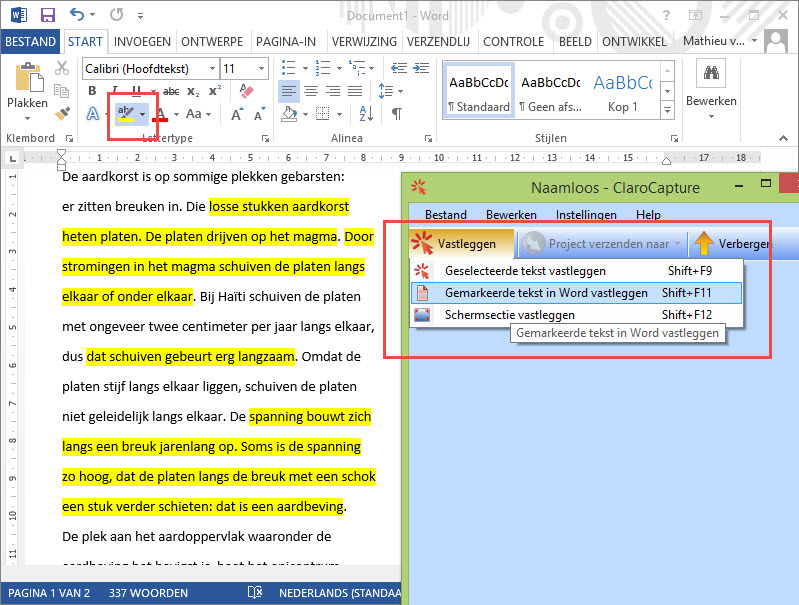
Task: Click the Vastleggen capture button in ClaroCapture
Action: pos(462,244)
